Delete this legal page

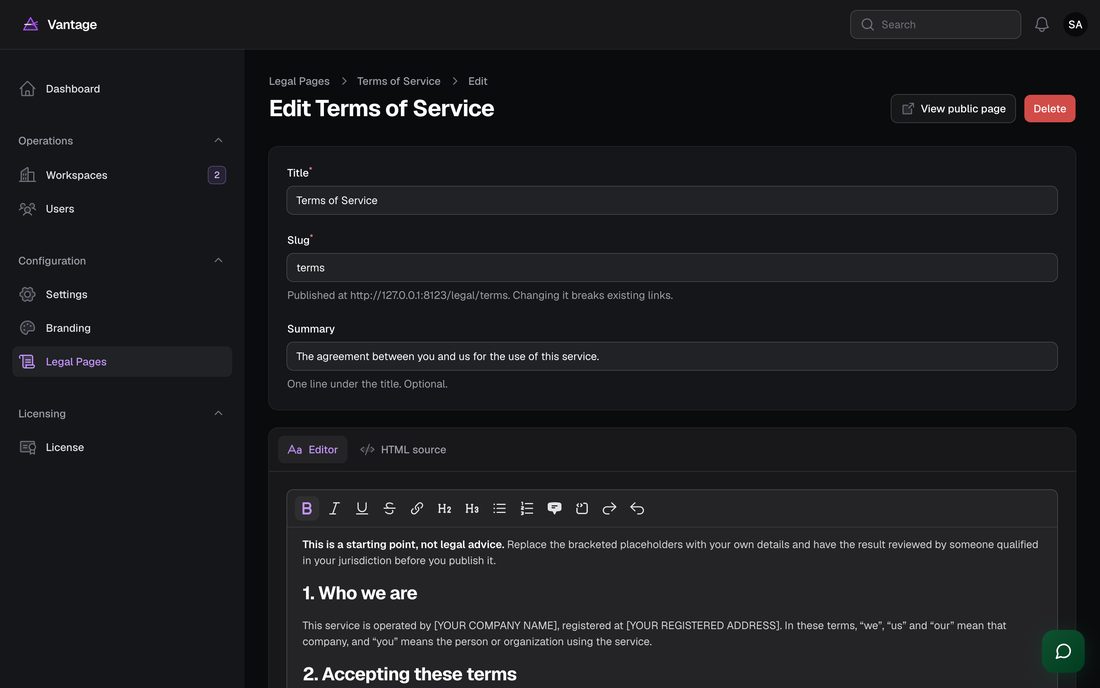(x=1049, y=109)
